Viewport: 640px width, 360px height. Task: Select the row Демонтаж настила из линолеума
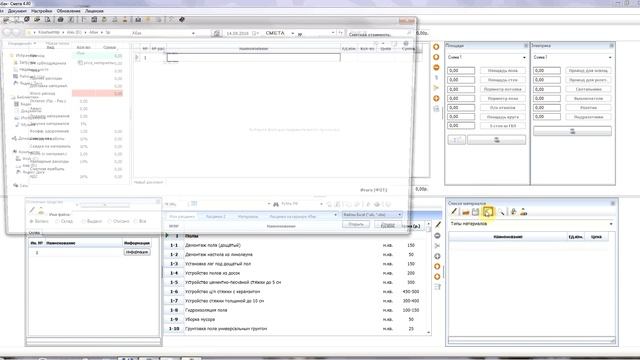[297, 254]
